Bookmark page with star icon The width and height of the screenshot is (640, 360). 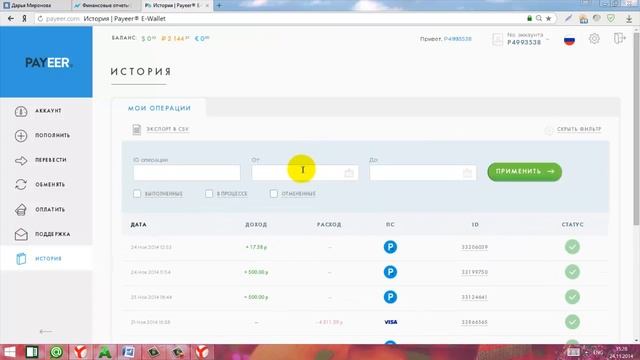click(549, 18)
